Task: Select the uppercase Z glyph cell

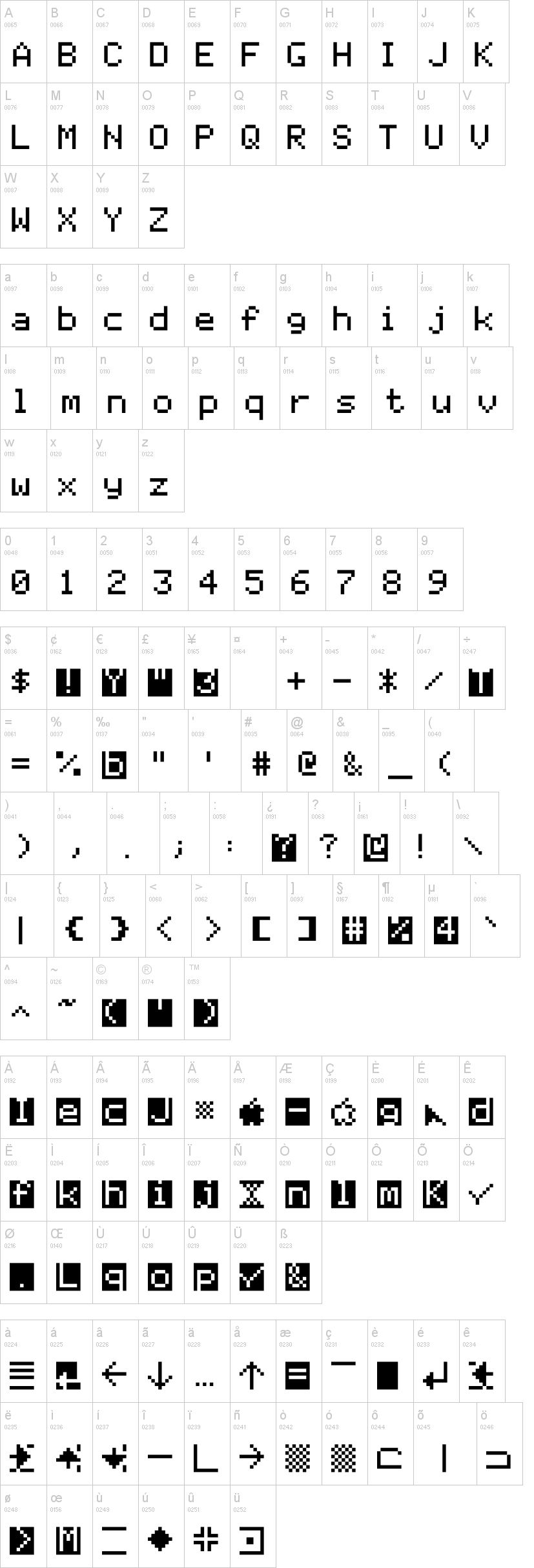Action: (x=161, y=207)
